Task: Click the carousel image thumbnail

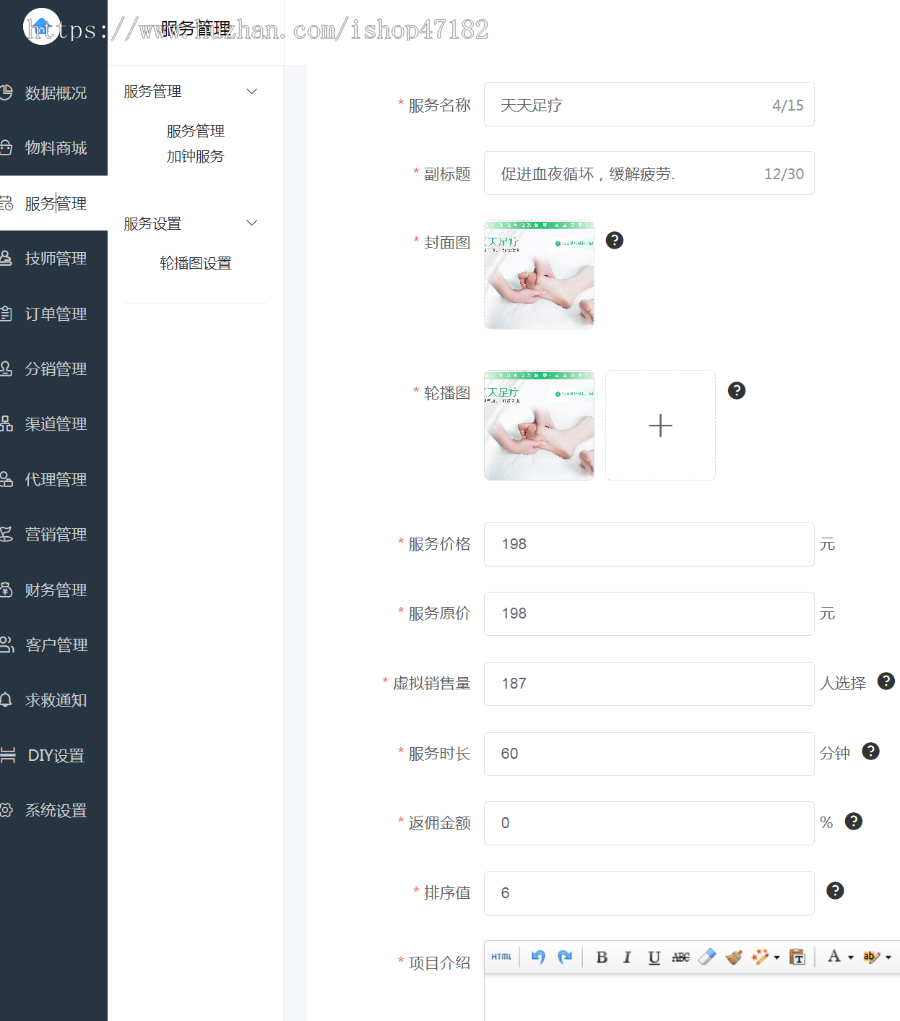Action: pos(539,425)
